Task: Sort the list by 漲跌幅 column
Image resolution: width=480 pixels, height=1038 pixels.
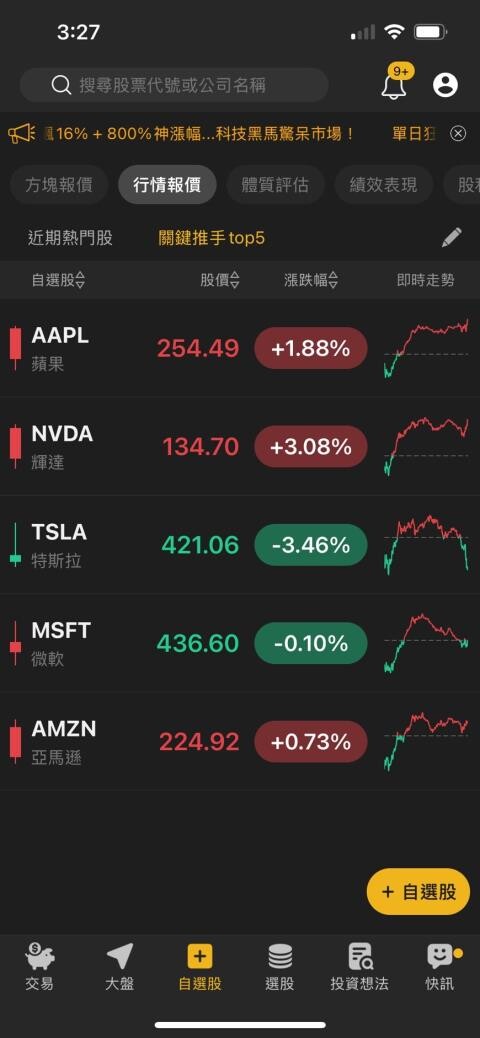Action: [x=311, y=280]
